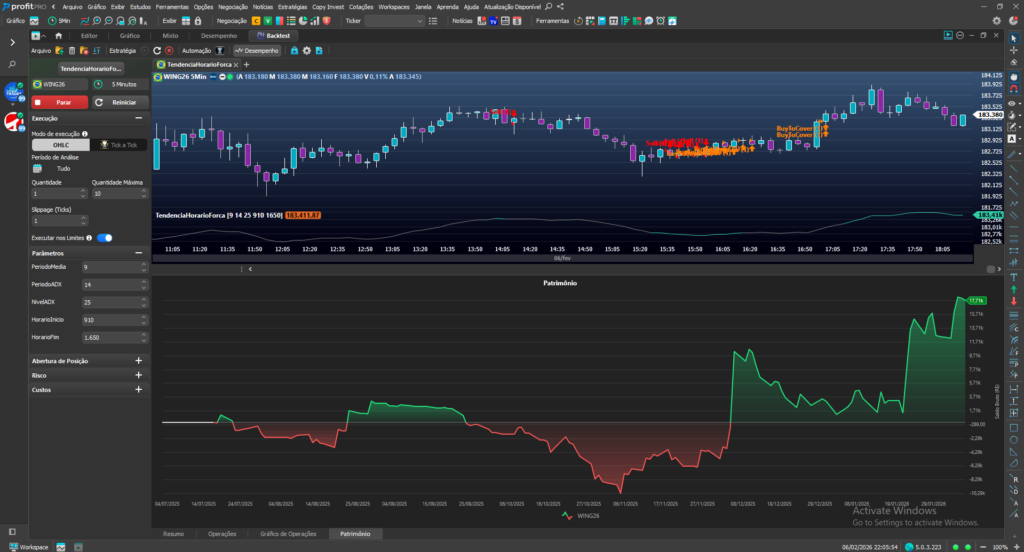The width and height of the screenshot is (1024, 552).
Task: Toggle the Executar nos Limites switch
Action: click(x=105, y=238)
